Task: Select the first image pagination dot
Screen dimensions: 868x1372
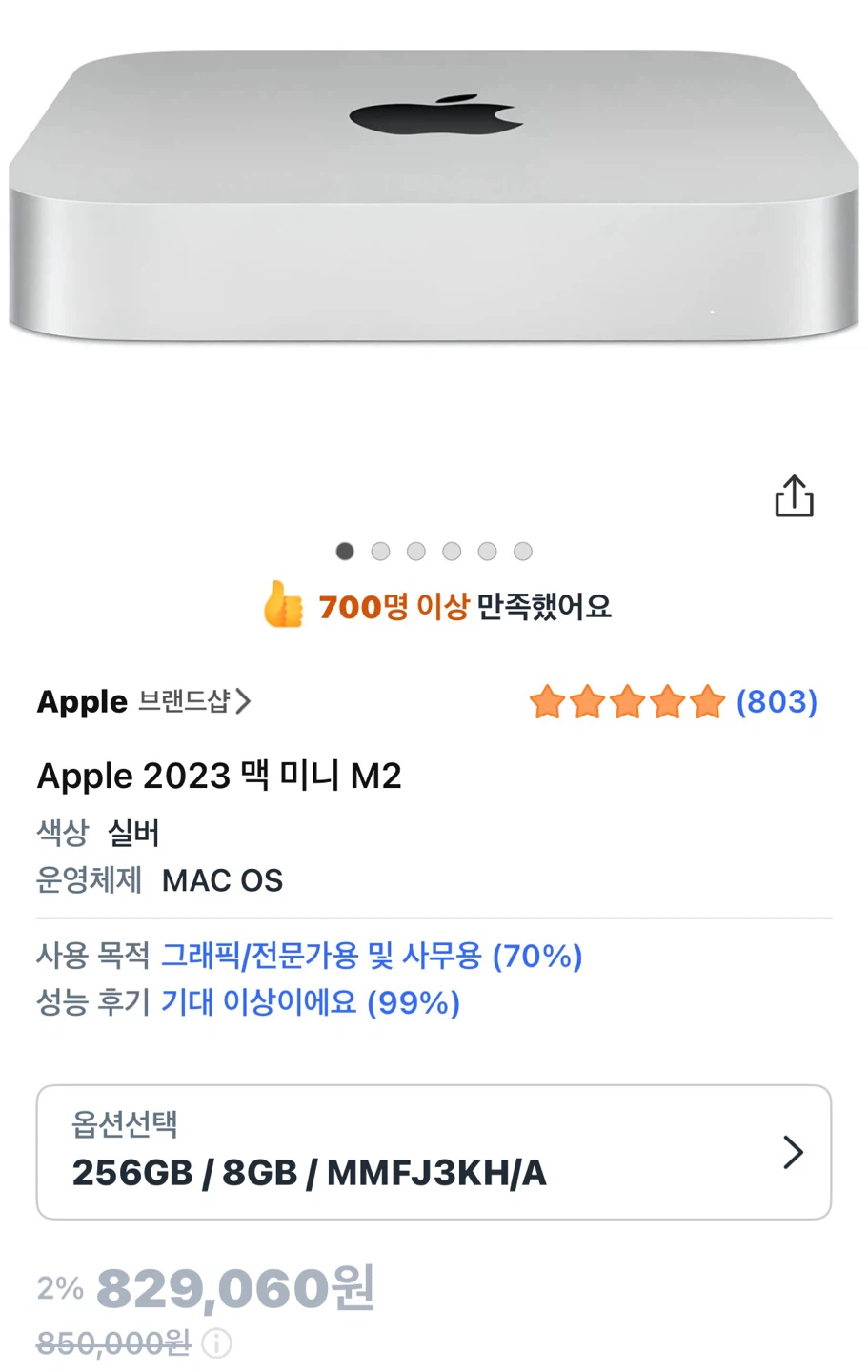Action: point(345,551)
